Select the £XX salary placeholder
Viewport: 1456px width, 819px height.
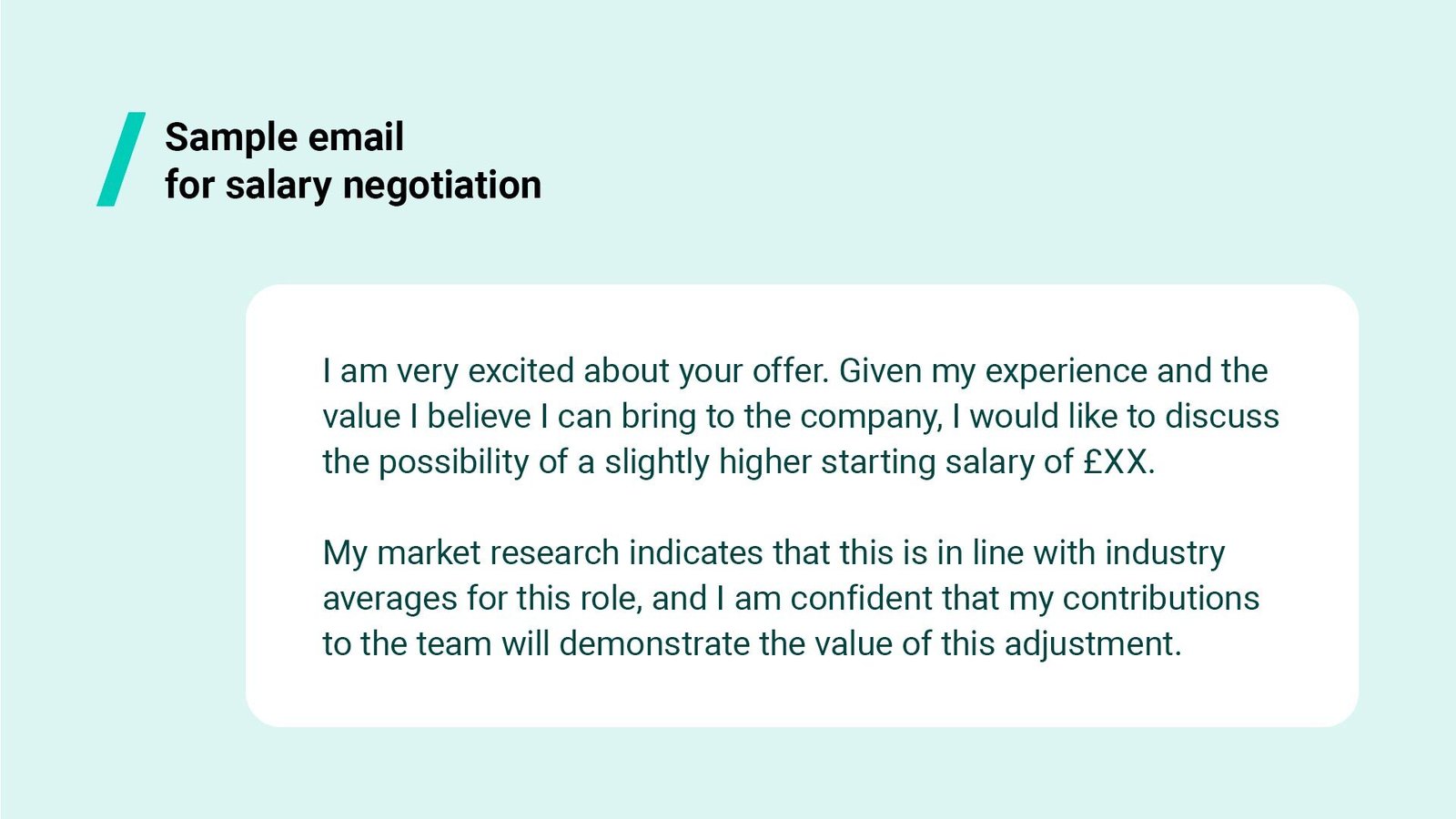click(1116, 461)
